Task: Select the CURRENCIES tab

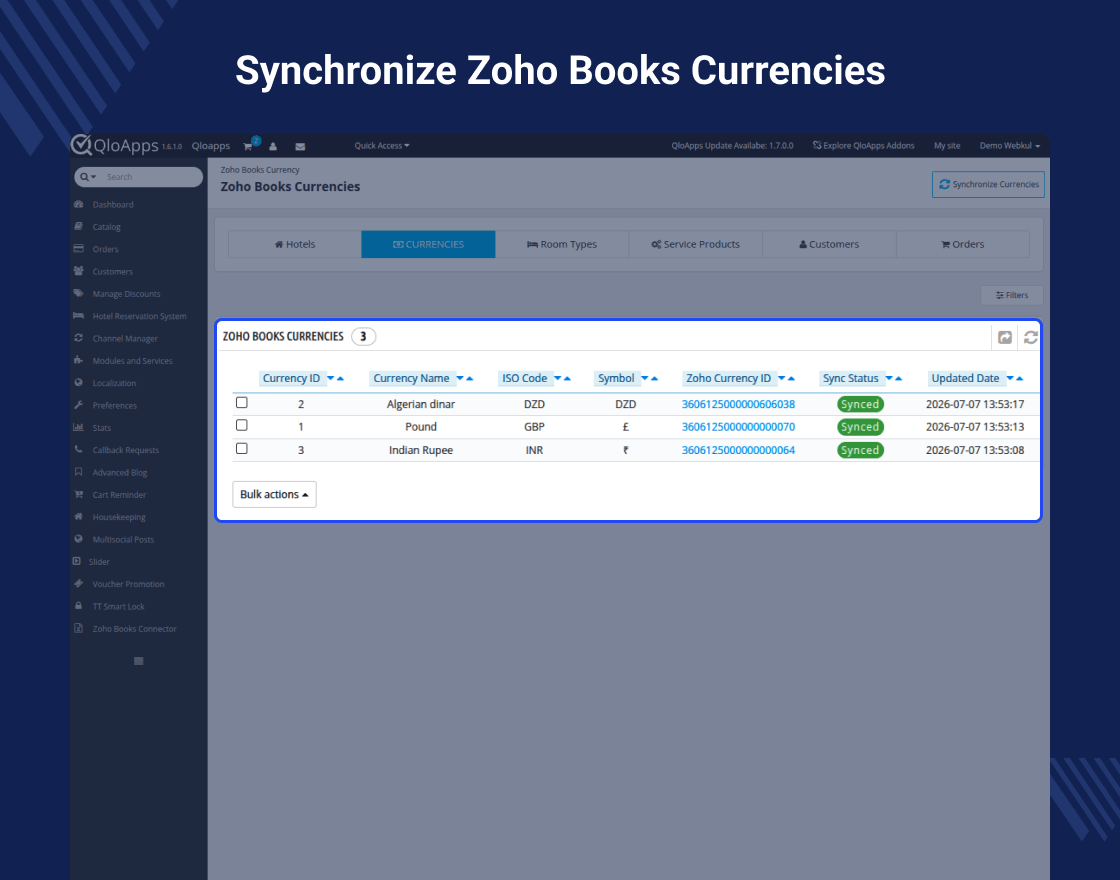Action: [x=429, y=244]
